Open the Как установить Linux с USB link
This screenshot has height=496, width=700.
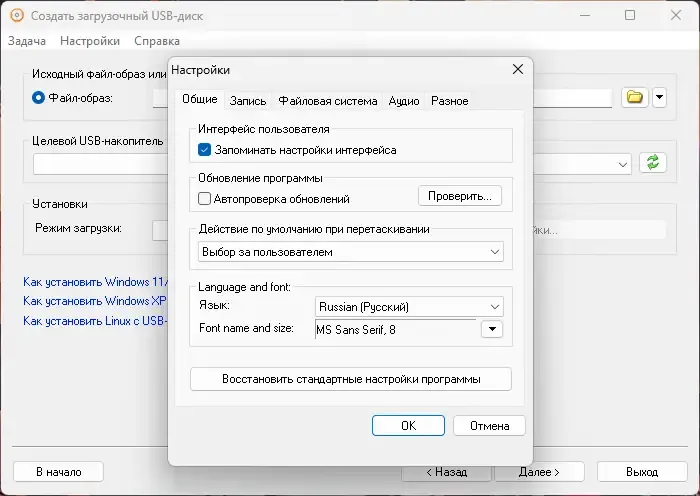[x=96, y=321]
